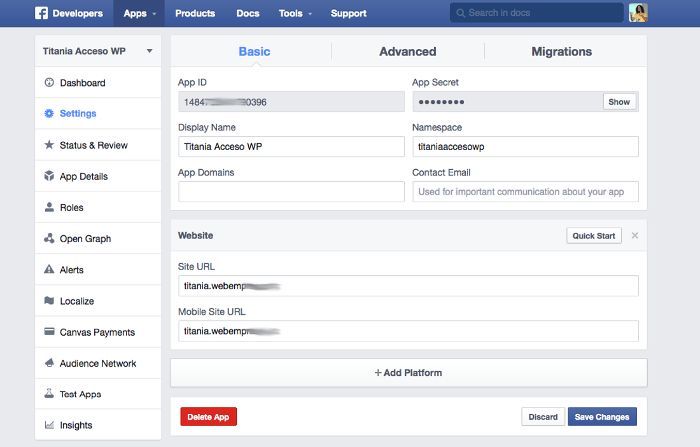Discard the pending changes
Screen dimensions: 700x447
tap(543, 417)
